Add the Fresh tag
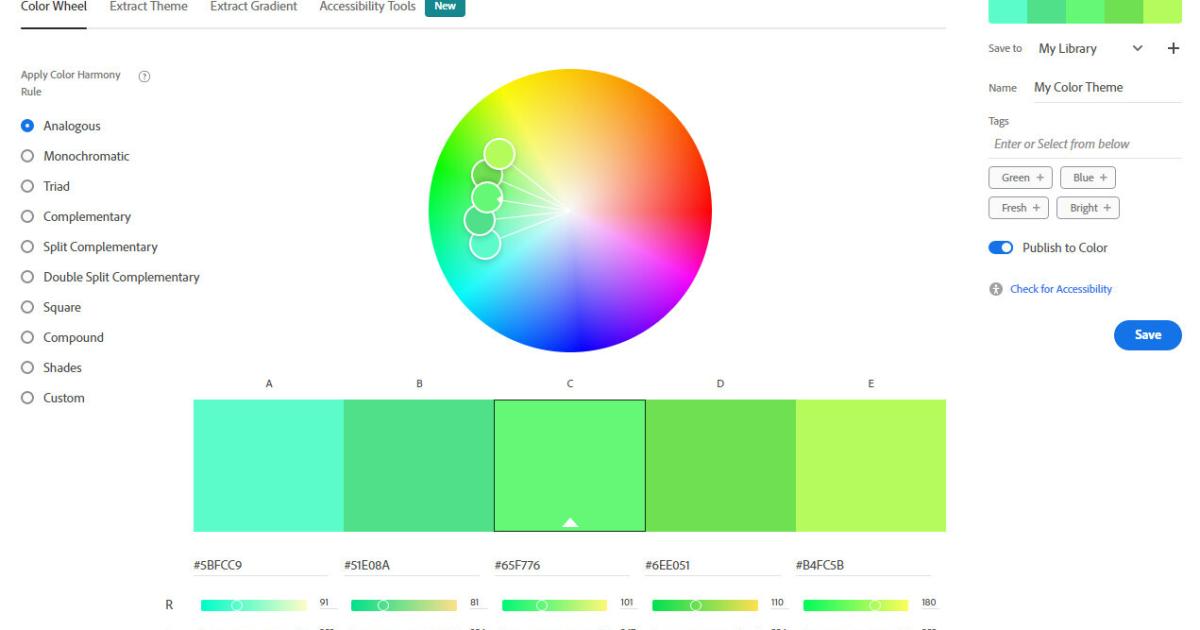Viewport: 1200px width, 630px height. tap(1019, 208)
